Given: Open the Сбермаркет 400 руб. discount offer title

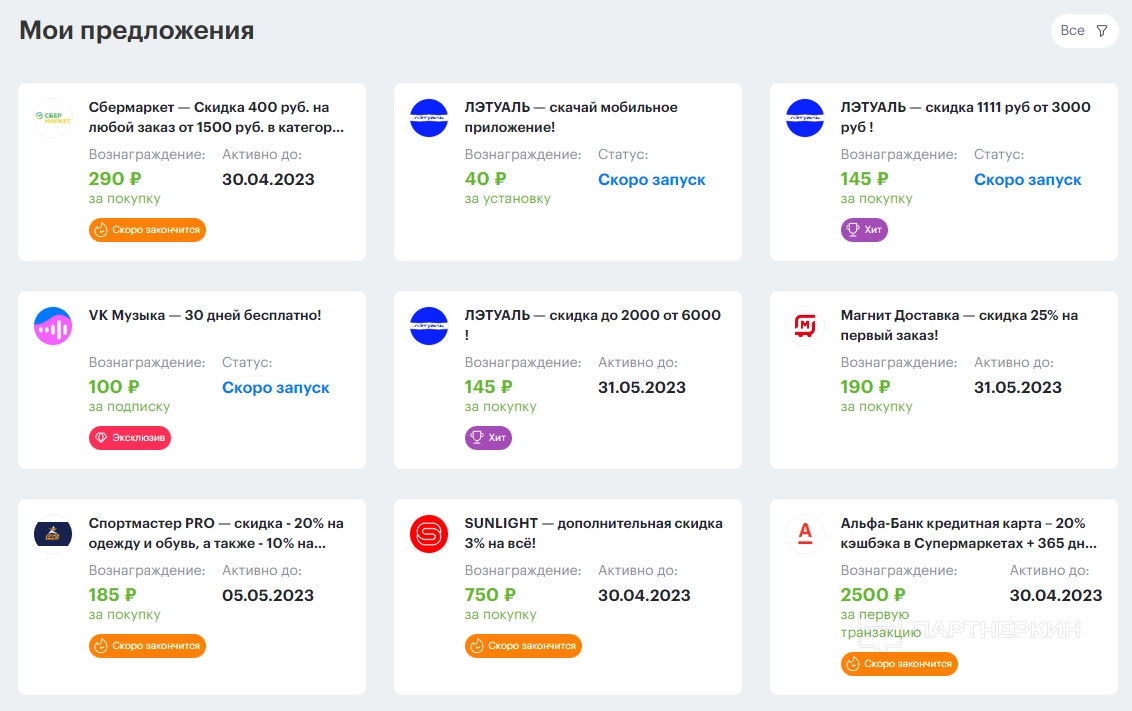Looking at the screenshot, I should point(216,117).
